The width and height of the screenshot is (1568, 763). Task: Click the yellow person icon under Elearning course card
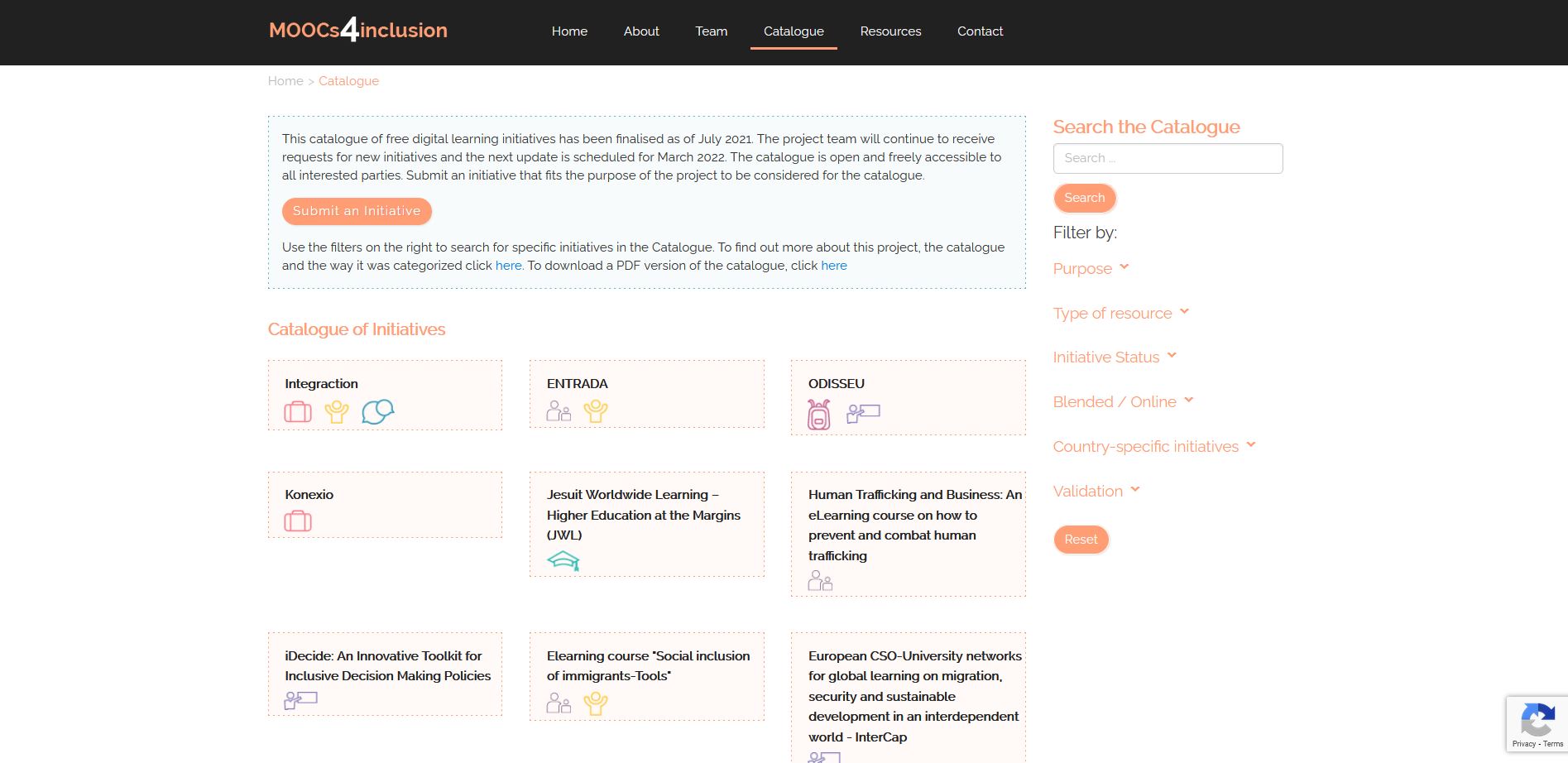(x=596, y=703)
